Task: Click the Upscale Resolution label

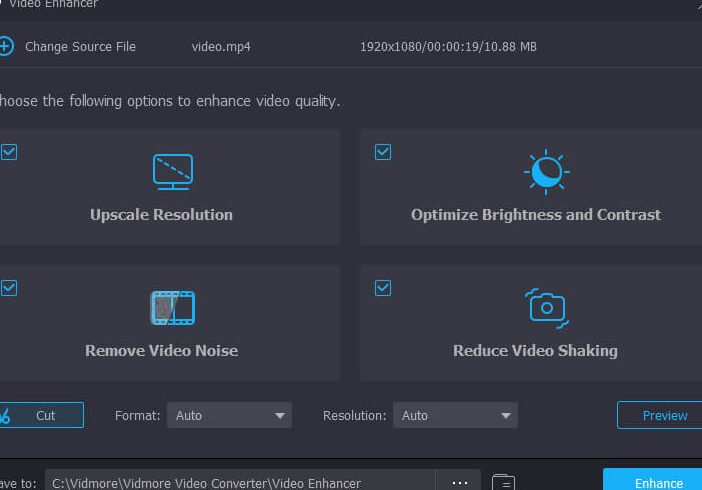Action: (161, 215)
